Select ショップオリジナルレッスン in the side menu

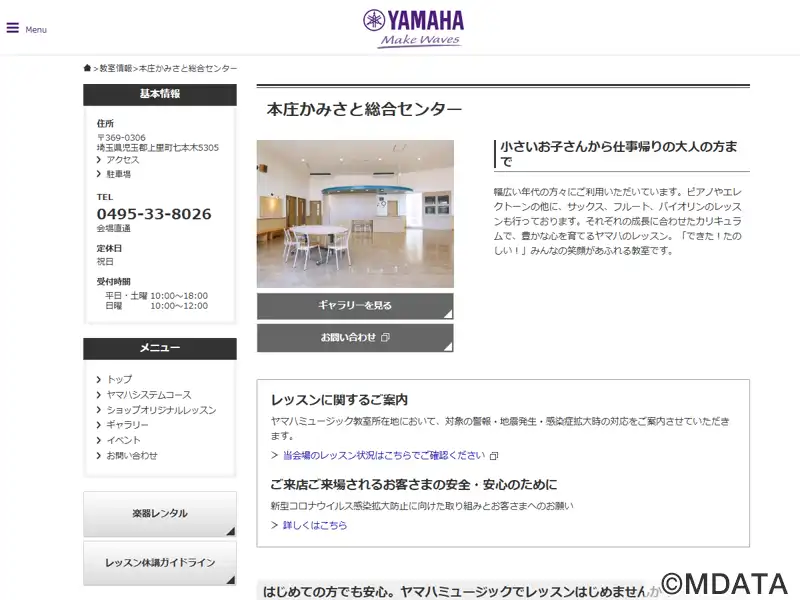tap(161, 410)
